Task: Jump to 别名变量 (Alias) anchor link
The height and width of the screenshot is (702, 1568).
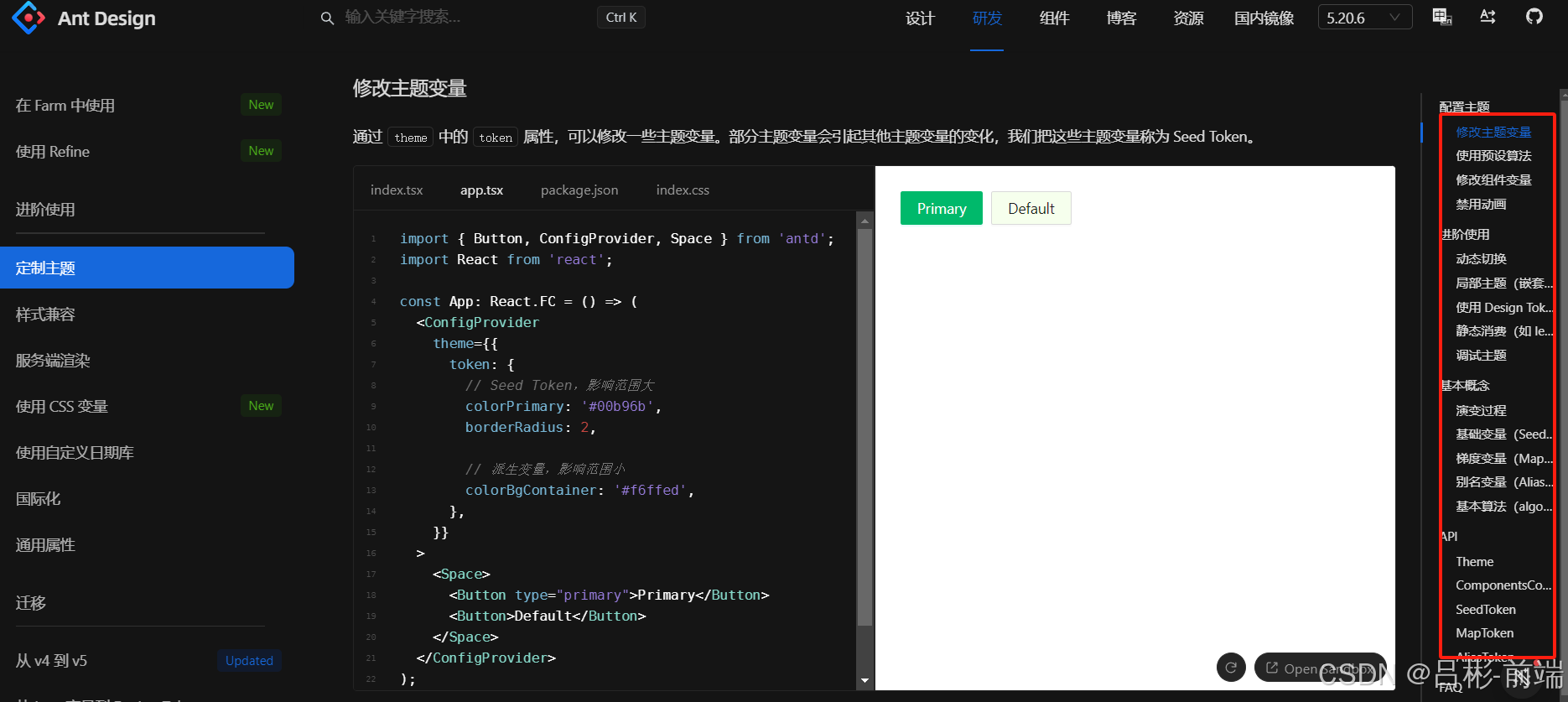Action: click(1504, 482)
